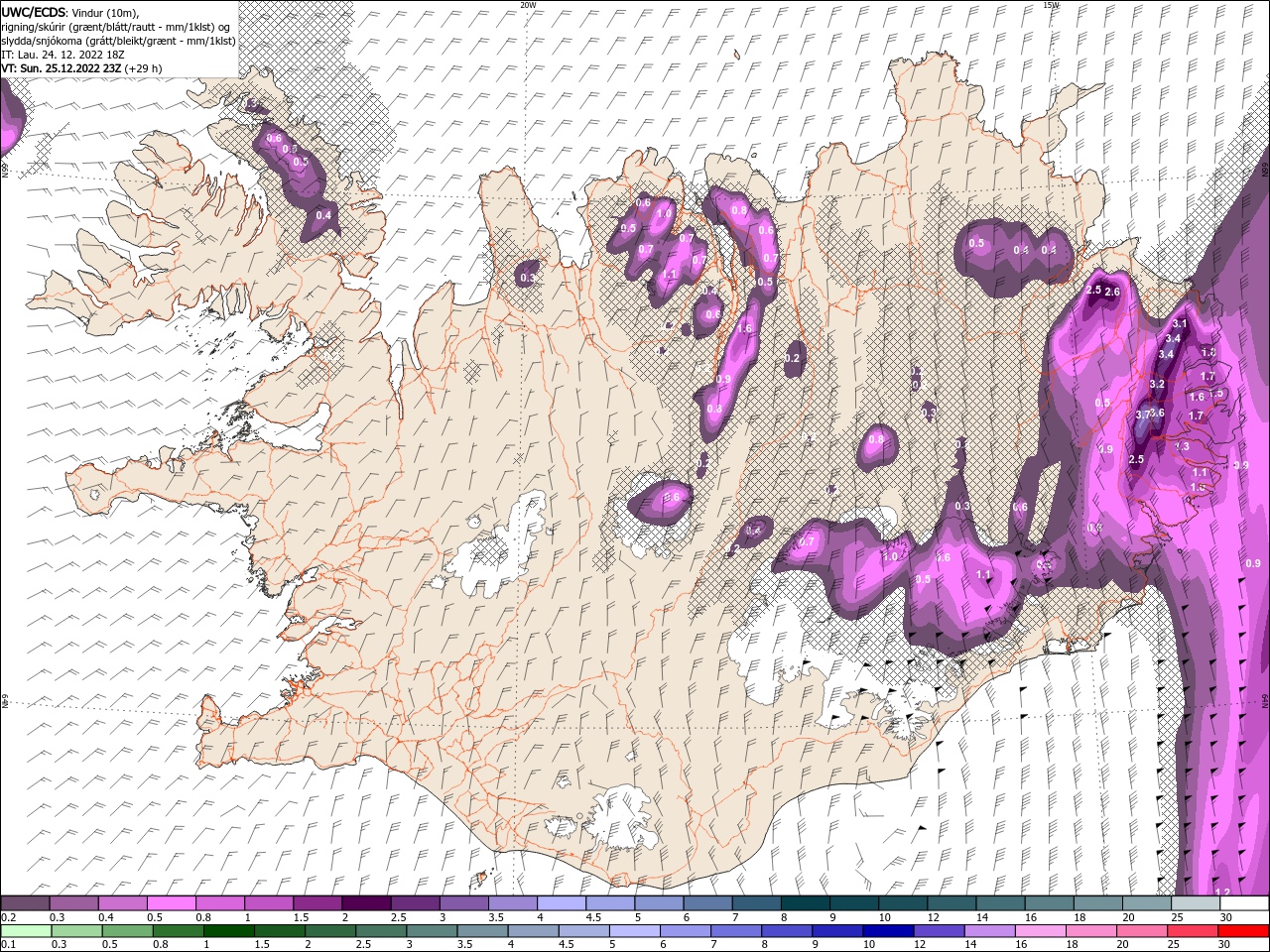Click the 'IT: Lau. 24. 12. 2022 18Z' line
1270x952 pixels.
[63, 55]
